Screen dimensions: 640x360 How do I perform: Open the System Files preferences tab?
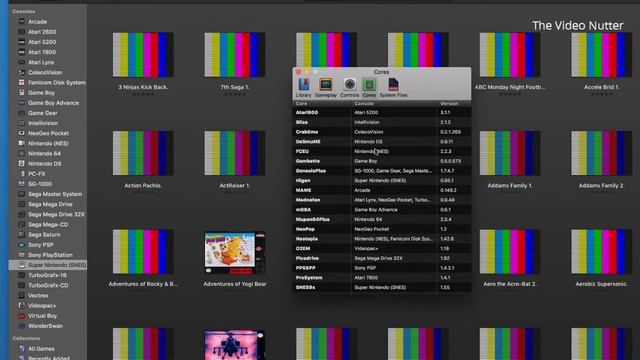(393, 87)
